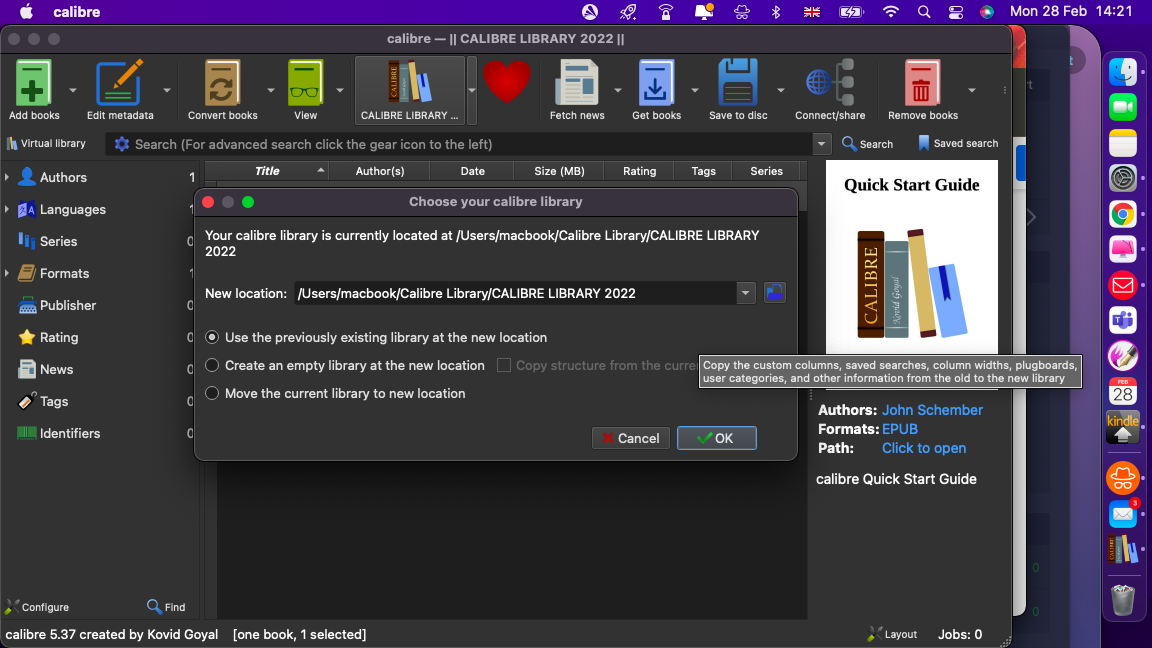This screenshot has width=1152, height=648.
Task: Expand the View dropdown arrow
Action: tap(339, 90)
